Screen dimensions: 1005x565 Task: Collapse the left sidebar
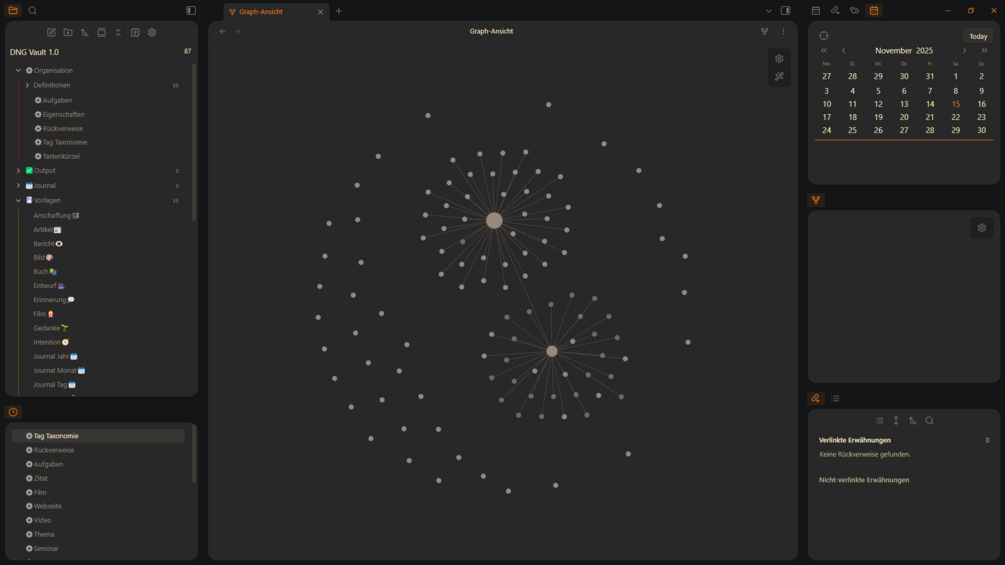pyautogui.click(x=191, y=10)
